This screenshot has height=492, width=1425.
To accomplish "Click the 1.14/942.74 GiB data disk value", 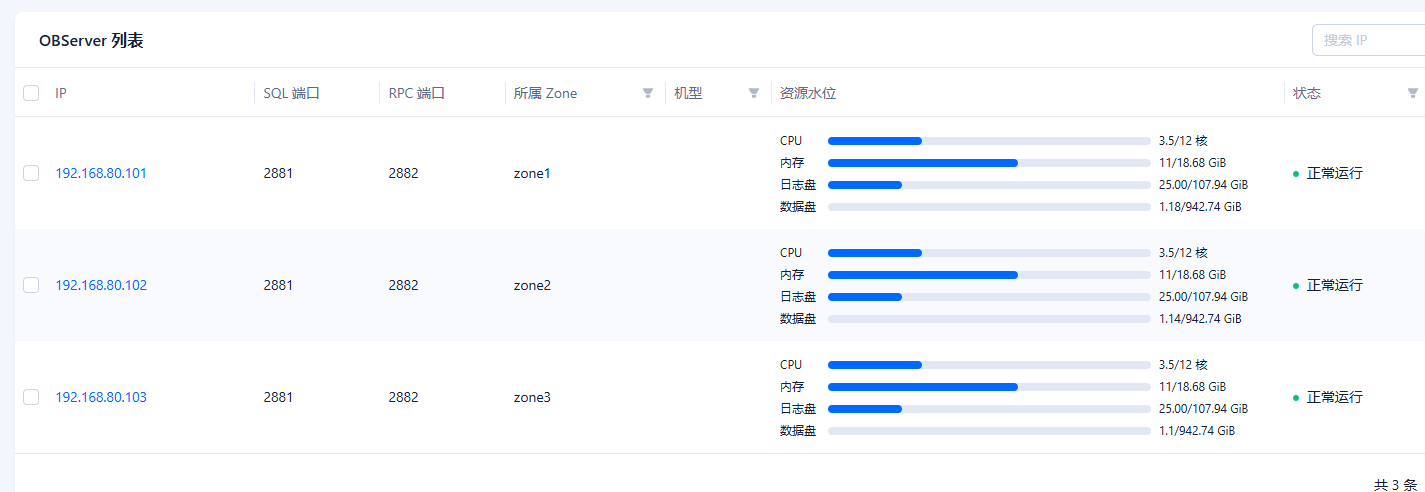I will [1200, 319].
